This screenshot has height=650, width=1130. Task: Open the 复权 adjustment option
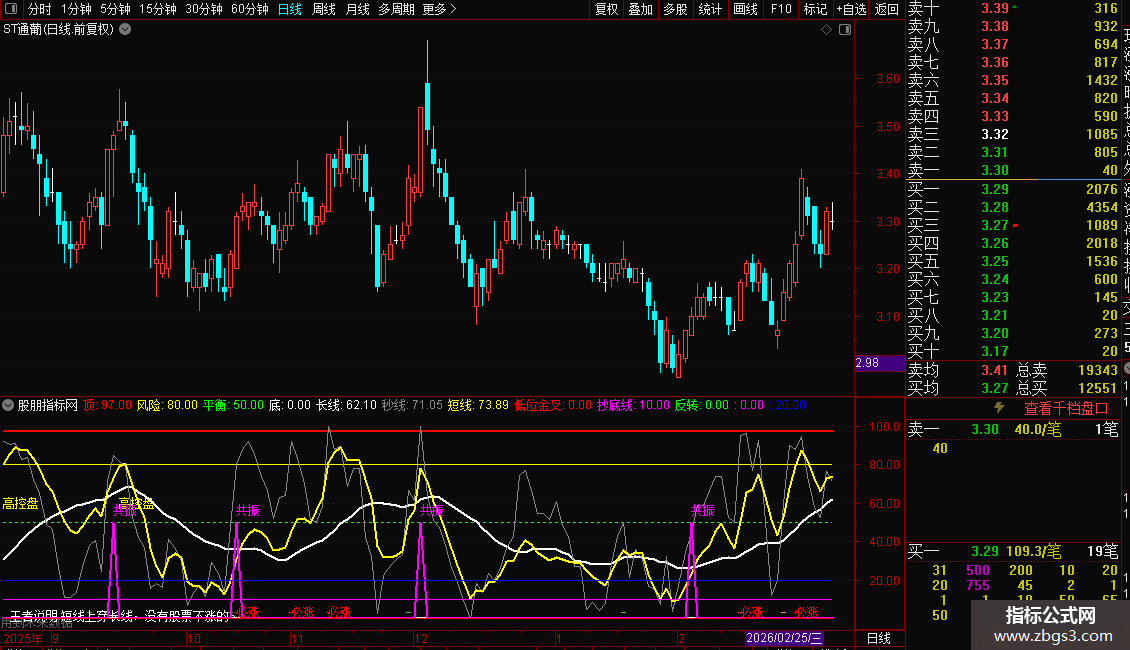tap(606, 9)
